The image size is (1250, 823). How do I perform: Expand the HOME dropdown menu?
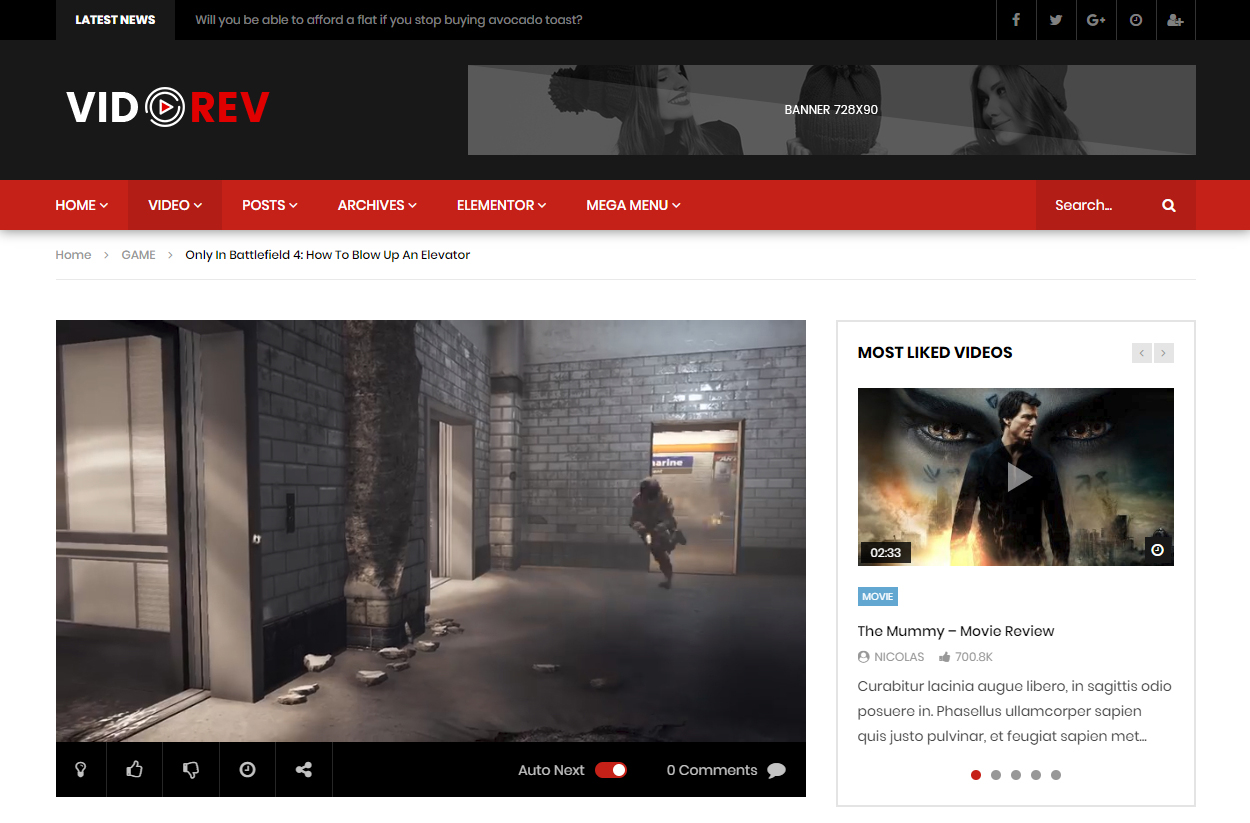(x=81, y=205)
